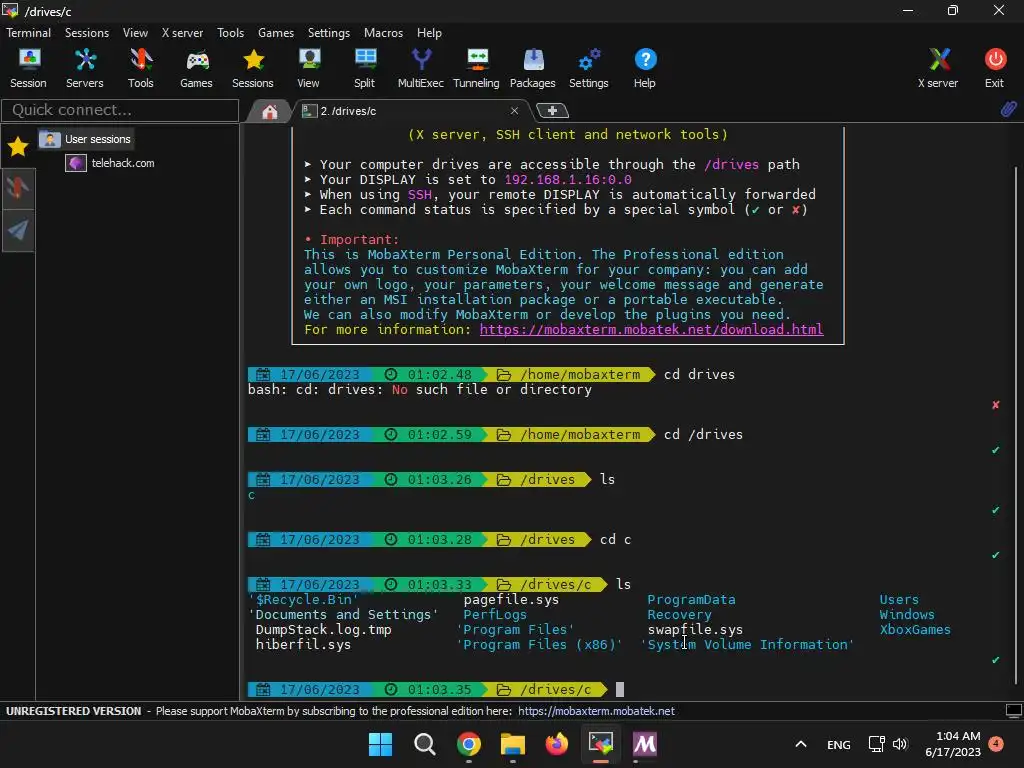Open the Packages toolbar icon

coord(533,68)
